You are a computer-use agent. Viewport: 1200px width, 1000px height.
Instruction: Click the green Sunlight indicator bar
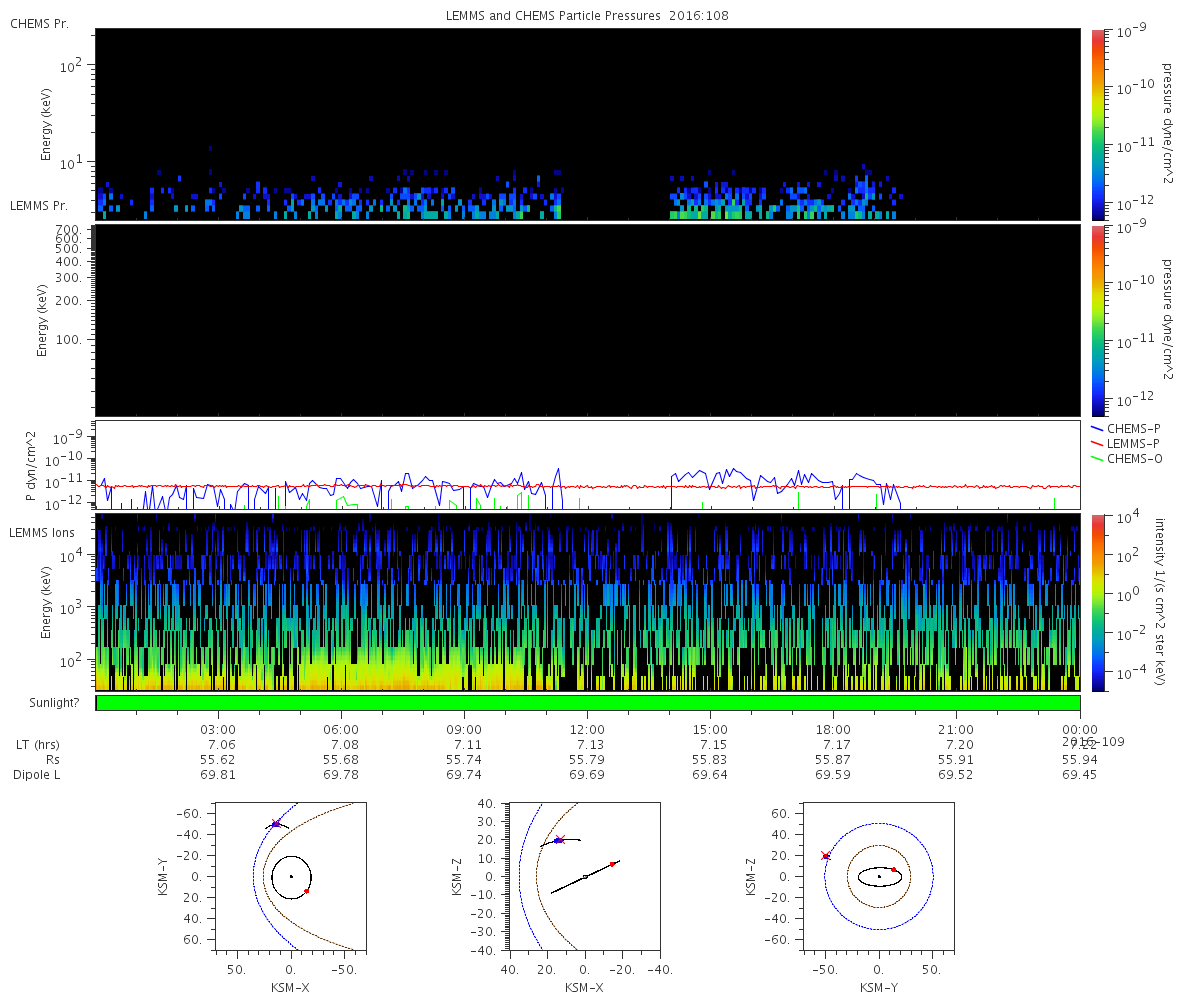pyautogui.click(x=588, y=703)
